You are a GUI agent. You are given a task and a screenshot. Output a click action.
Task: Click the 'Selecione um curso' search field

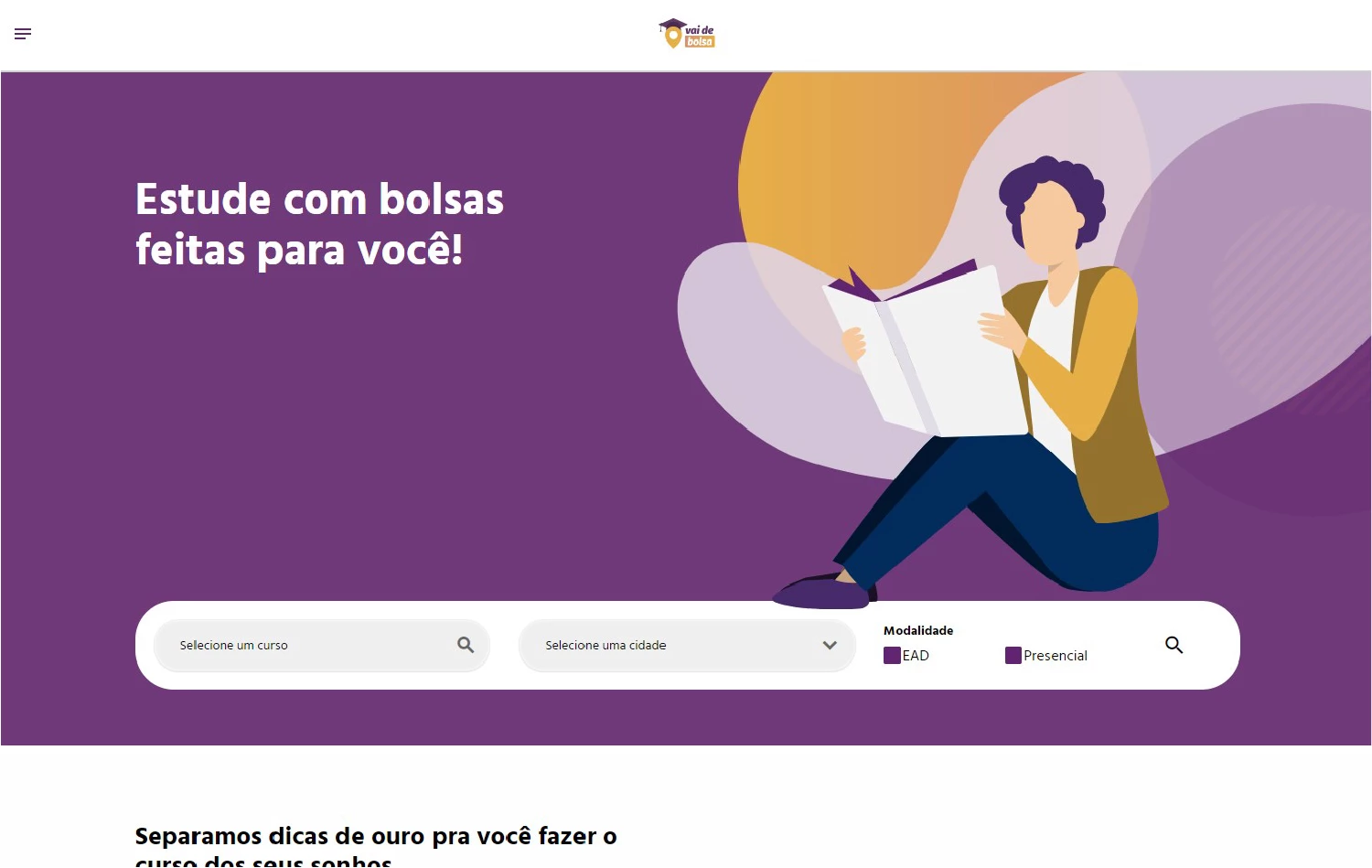(322, 645)
